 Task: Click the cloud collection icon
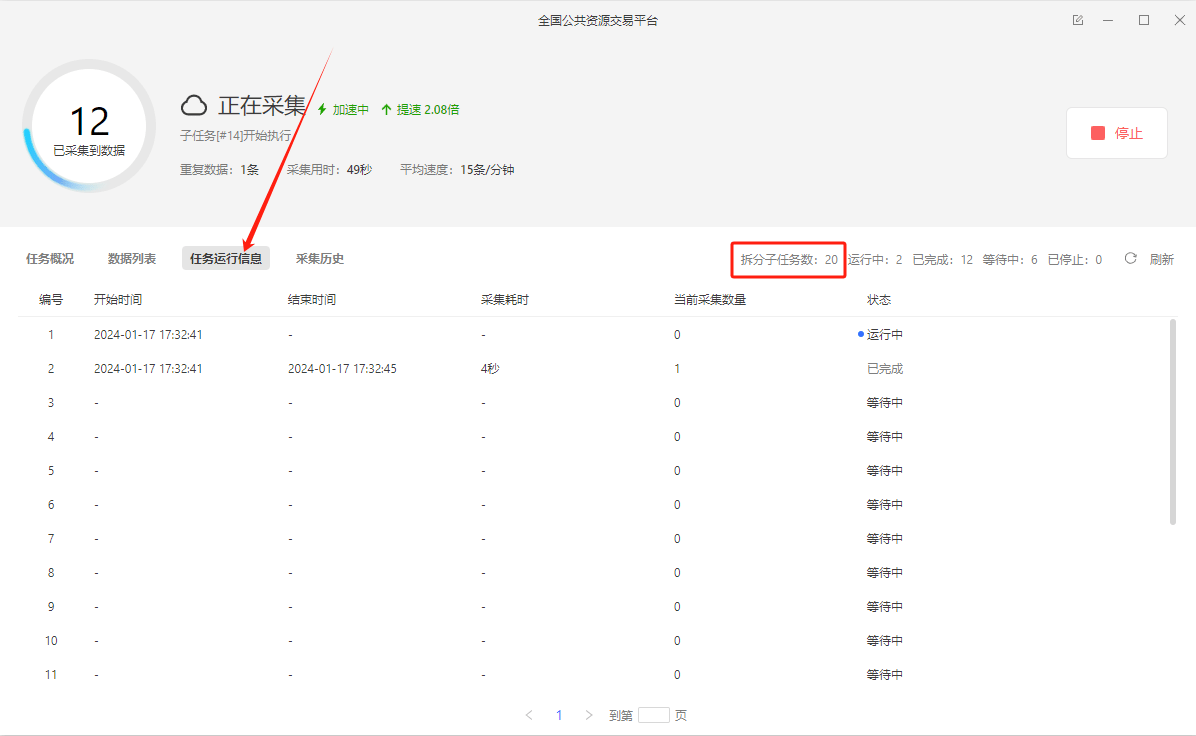pos(194,105)
